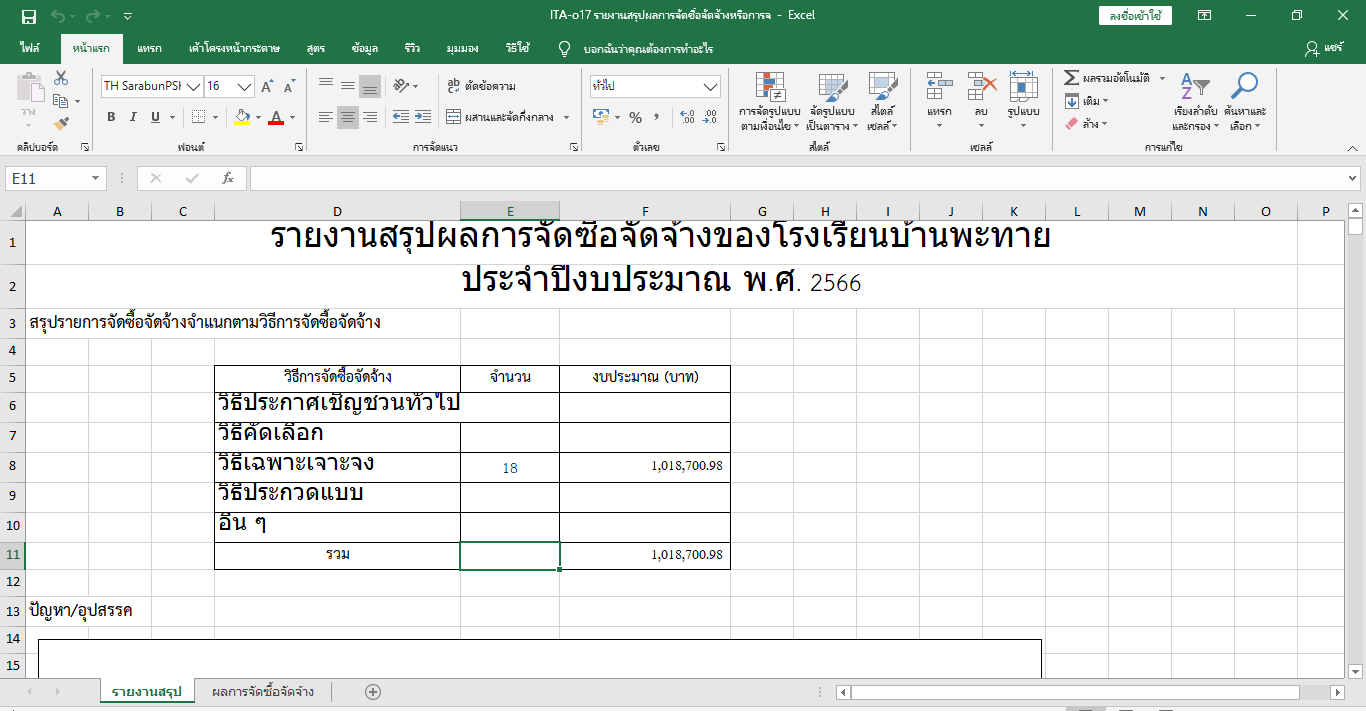This screenshot has height=711, width=1366.
Task: Expand the number format dropdown
Action: click(710, 87)
